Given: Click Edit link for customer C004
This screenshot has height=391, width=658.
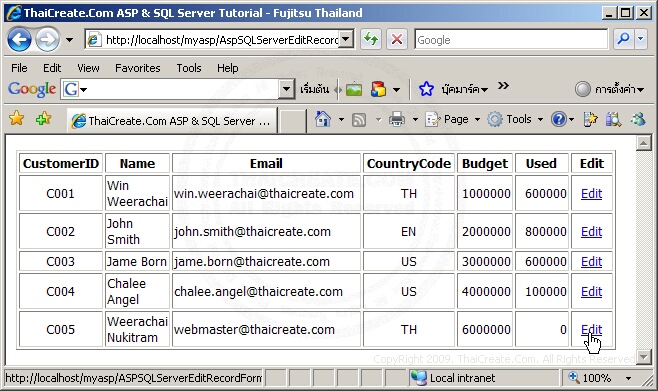Looking at the screenshot, I should (x=591, y=291).
